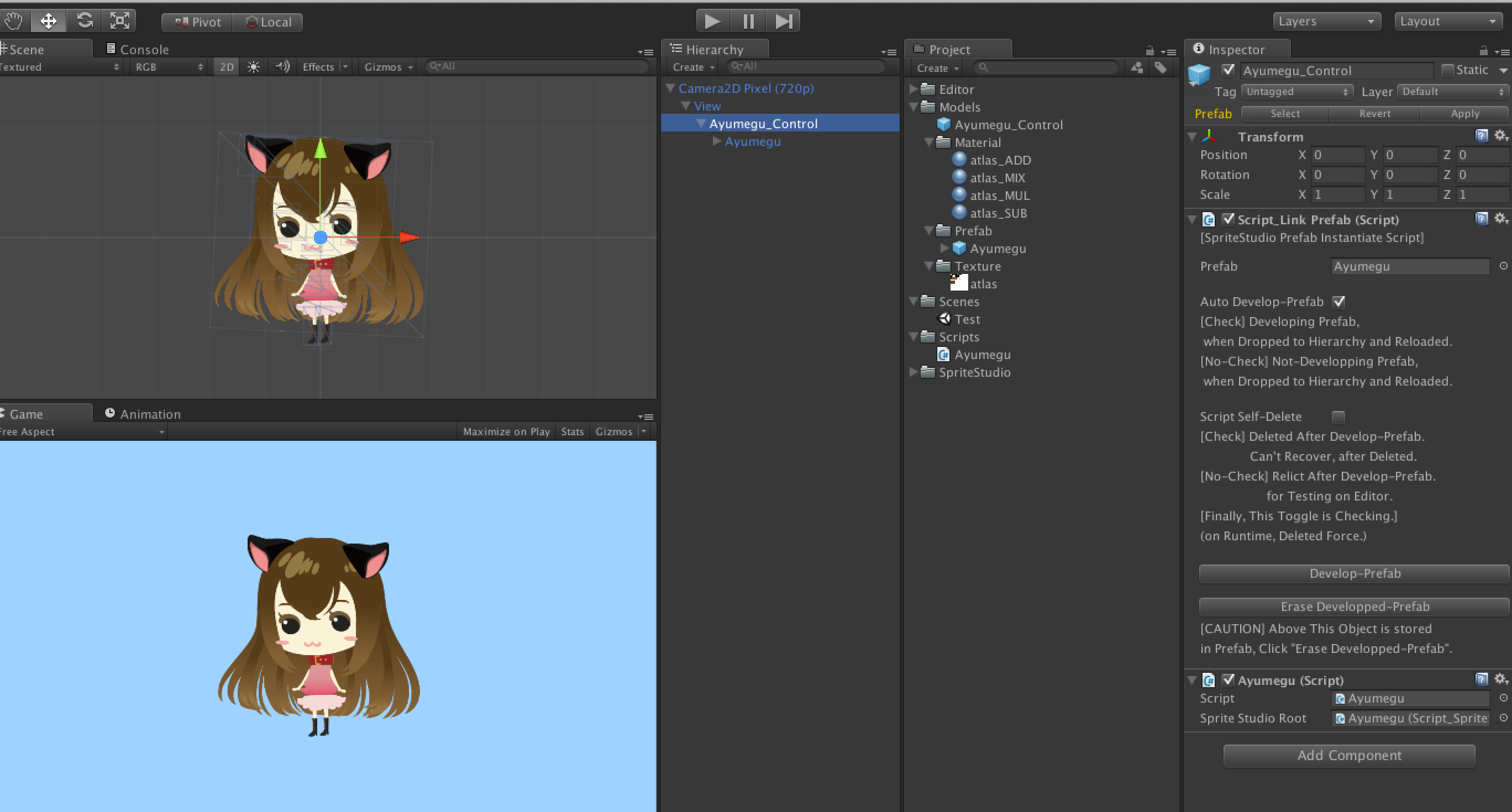Open the Layer dropdown Default

pos(1452,92)
